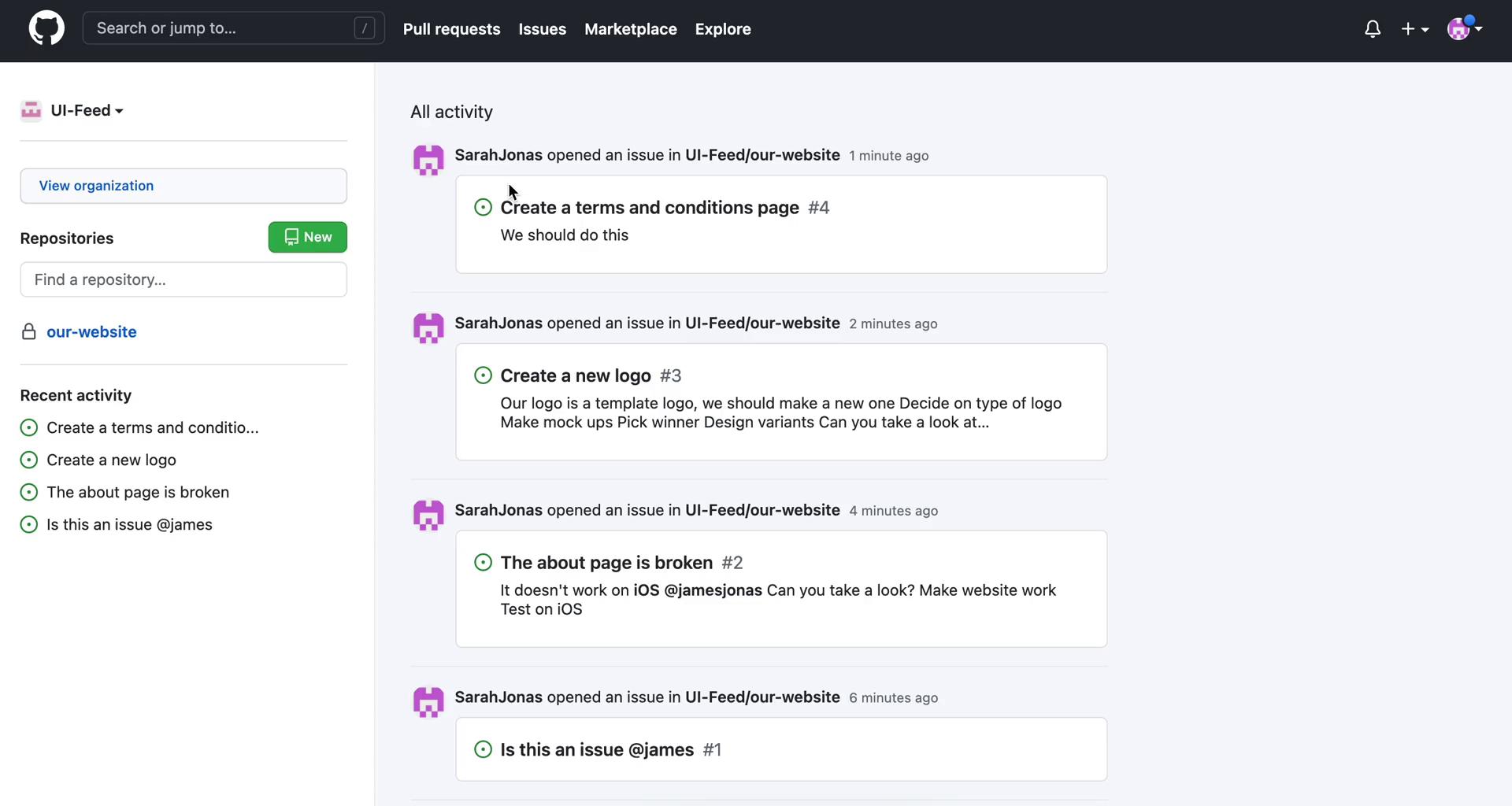
Task: Open the notifications bell
Action: tap(1373, 29)
